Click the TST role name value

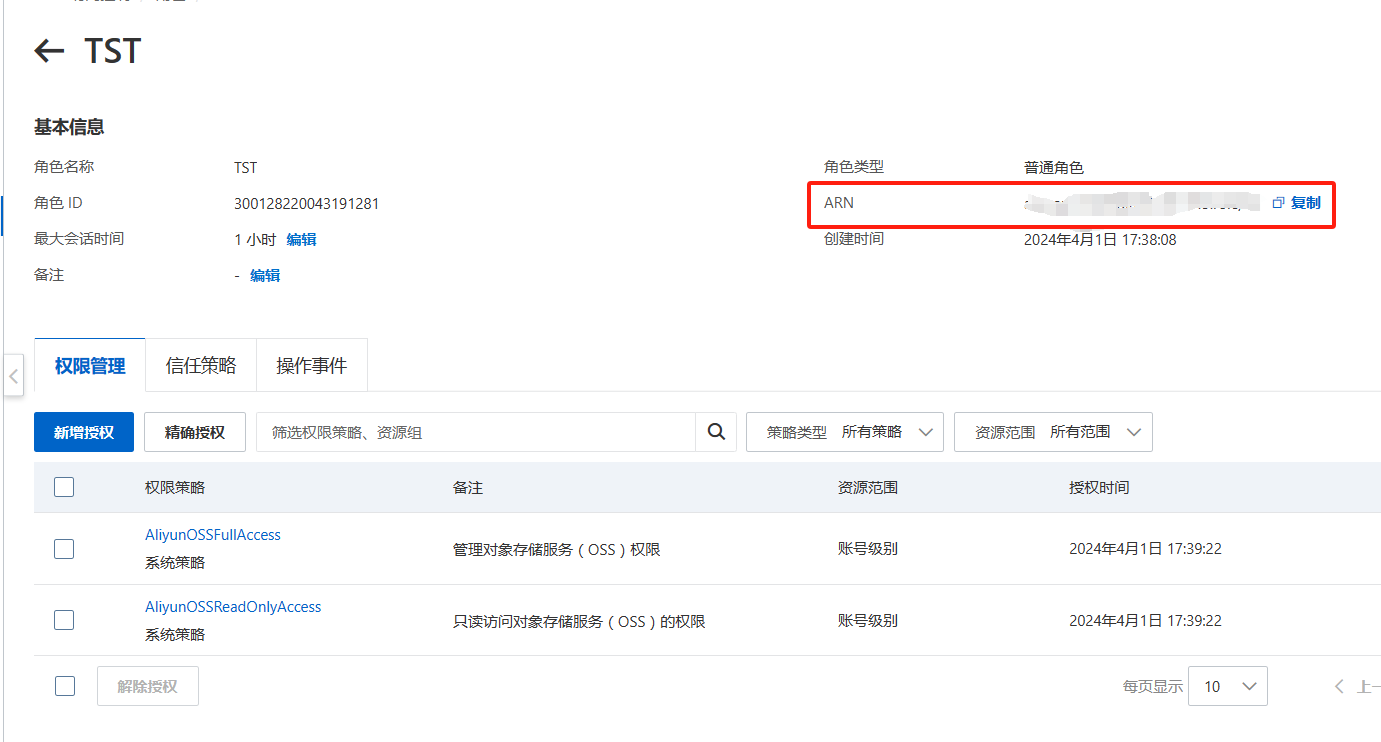[245, 167]
